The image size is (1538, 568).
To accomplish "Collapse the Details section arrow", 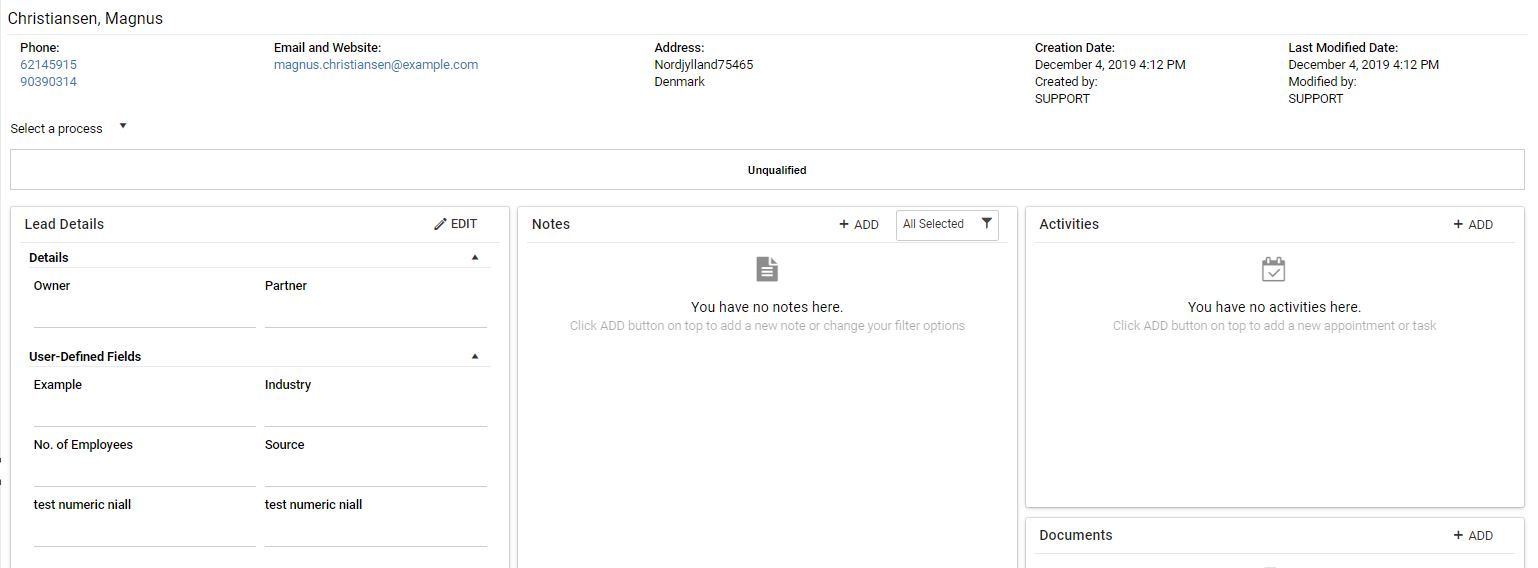I will 475,258.
